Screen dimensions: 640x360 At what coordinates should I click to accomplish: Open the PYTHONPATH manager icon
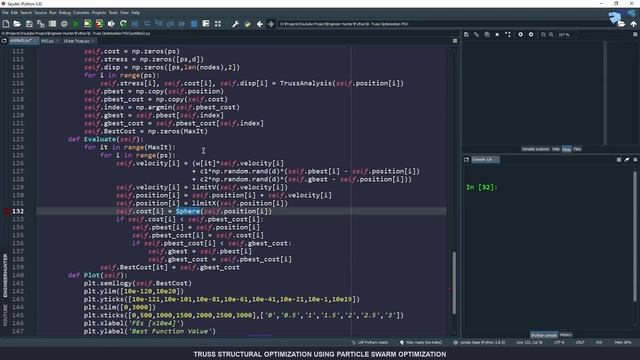(247, 24)
